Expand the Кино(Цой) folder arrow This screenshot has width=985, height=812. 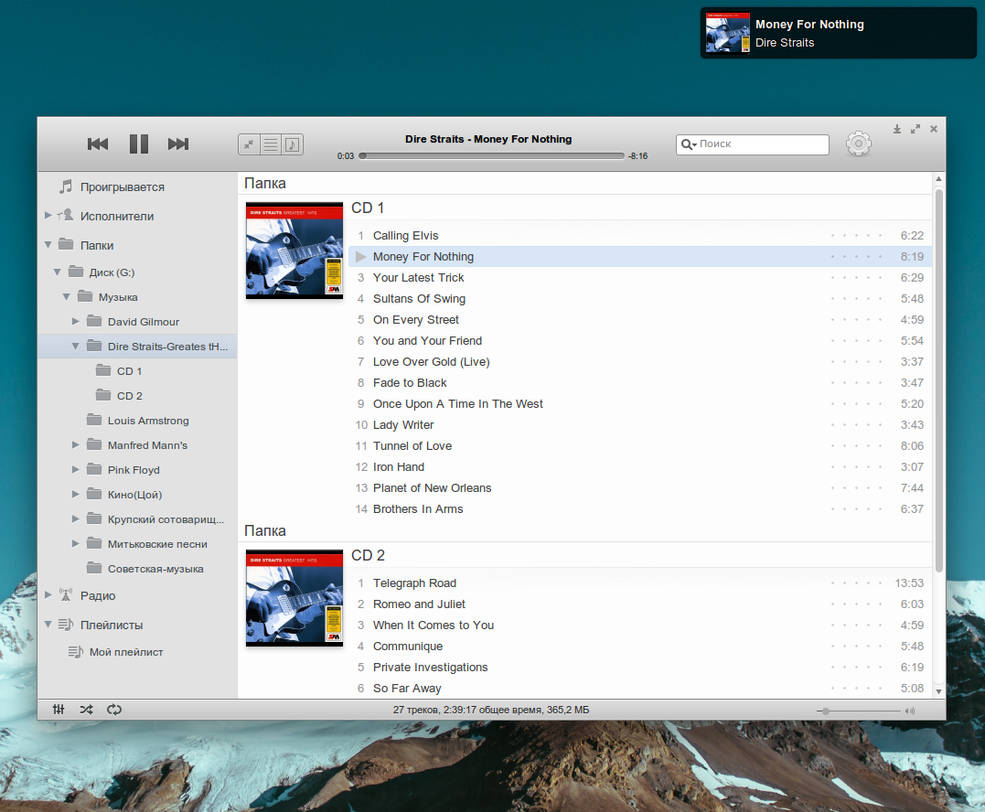75,494
